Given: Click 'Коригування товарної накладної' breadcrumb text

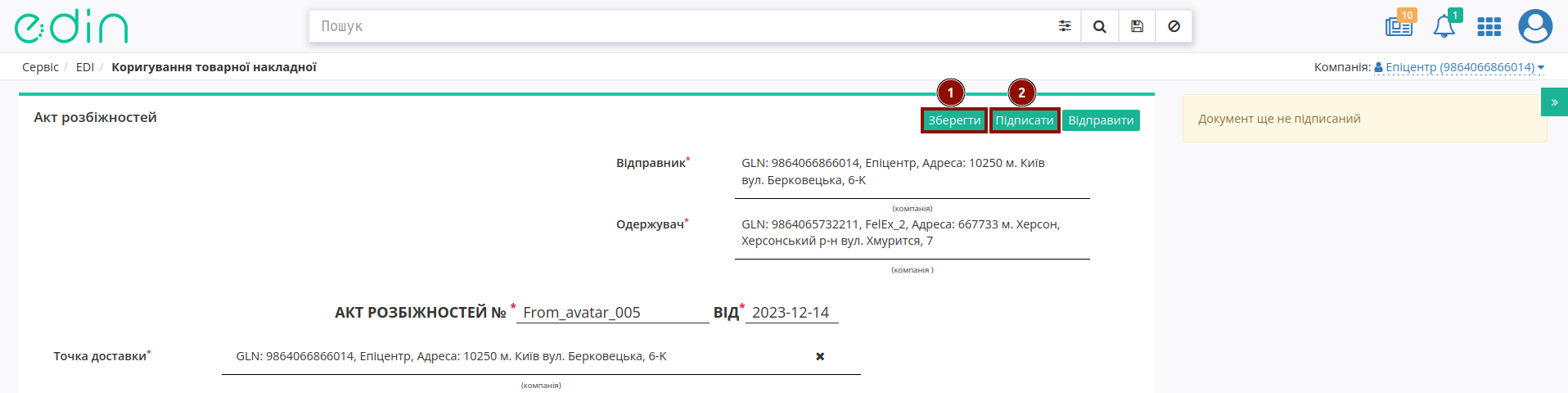Looking at the screenshot, I should point(214,67).
